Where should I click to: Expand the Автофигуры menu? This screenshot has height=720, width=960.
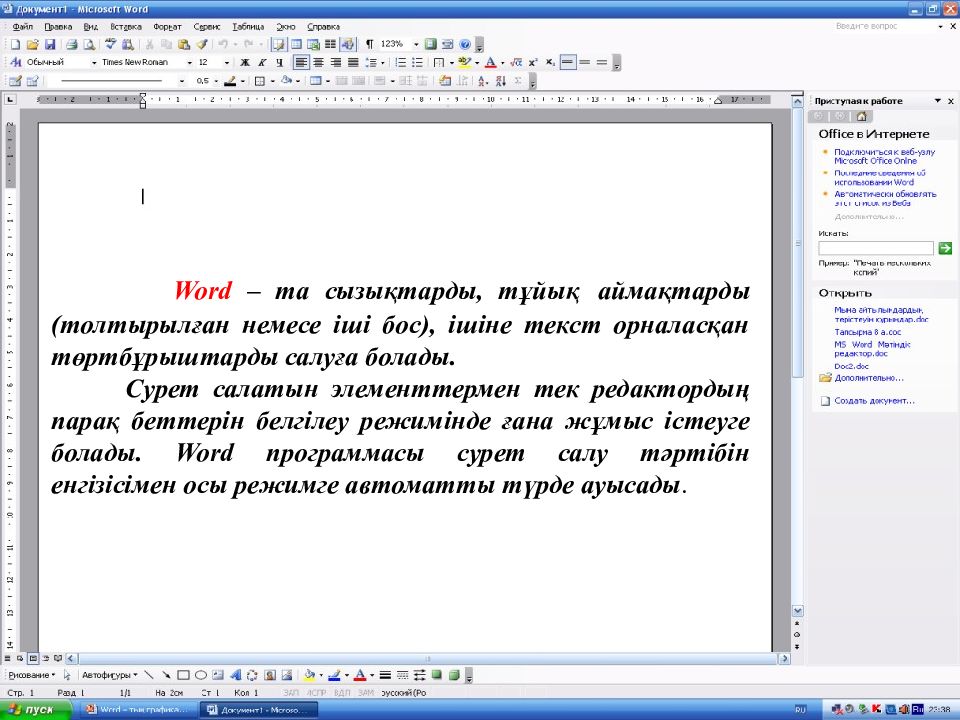click(109, 675)
